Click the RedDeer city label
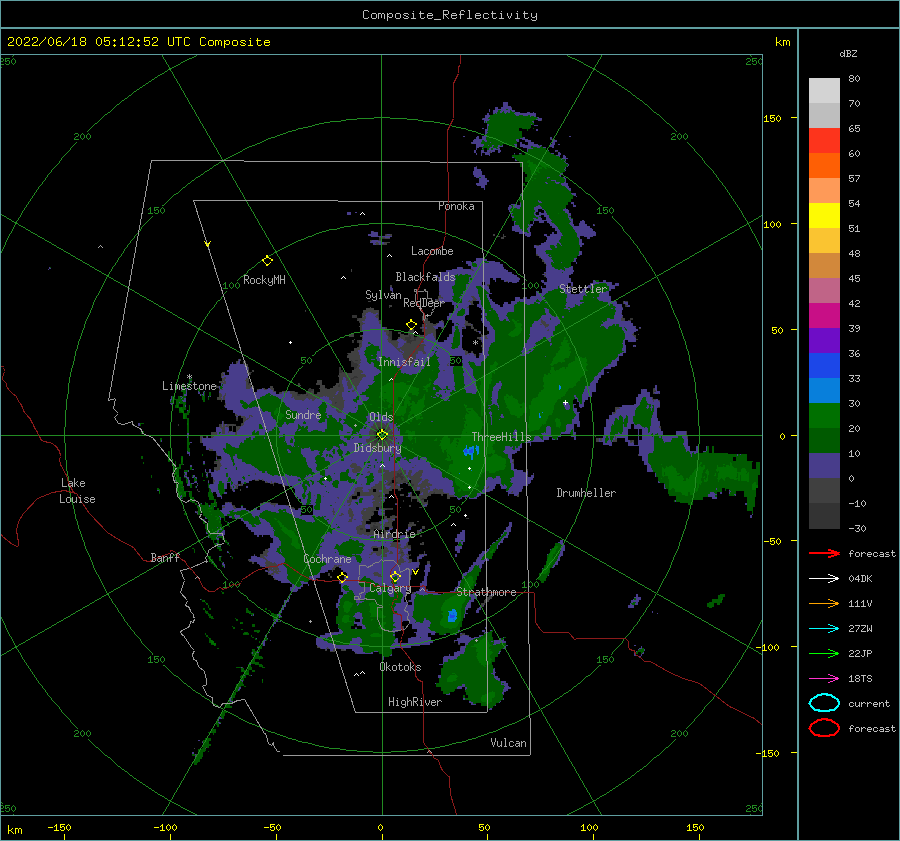Screen dimensions: 900x841 424,303
